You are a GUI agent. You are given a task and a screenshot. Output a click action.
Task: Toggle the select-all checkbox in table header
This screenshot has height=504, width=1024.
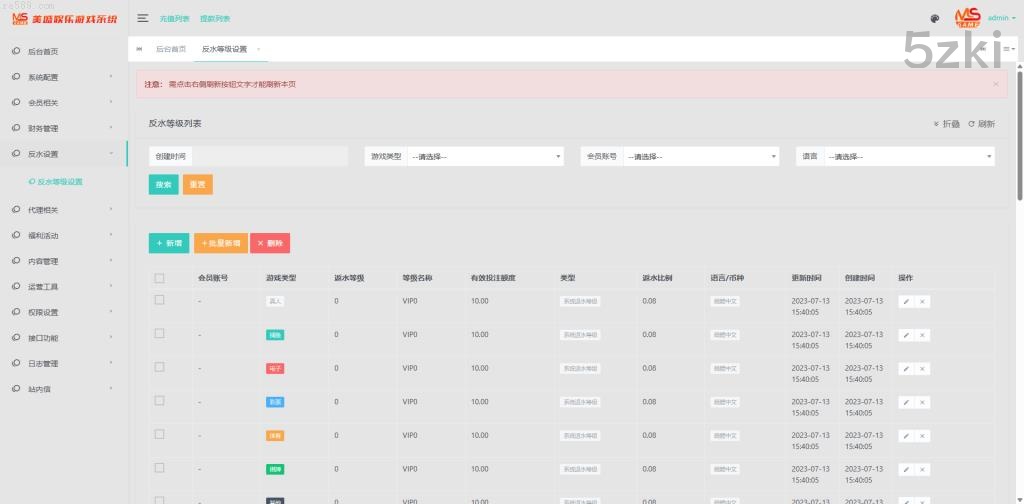click(159, 278)
